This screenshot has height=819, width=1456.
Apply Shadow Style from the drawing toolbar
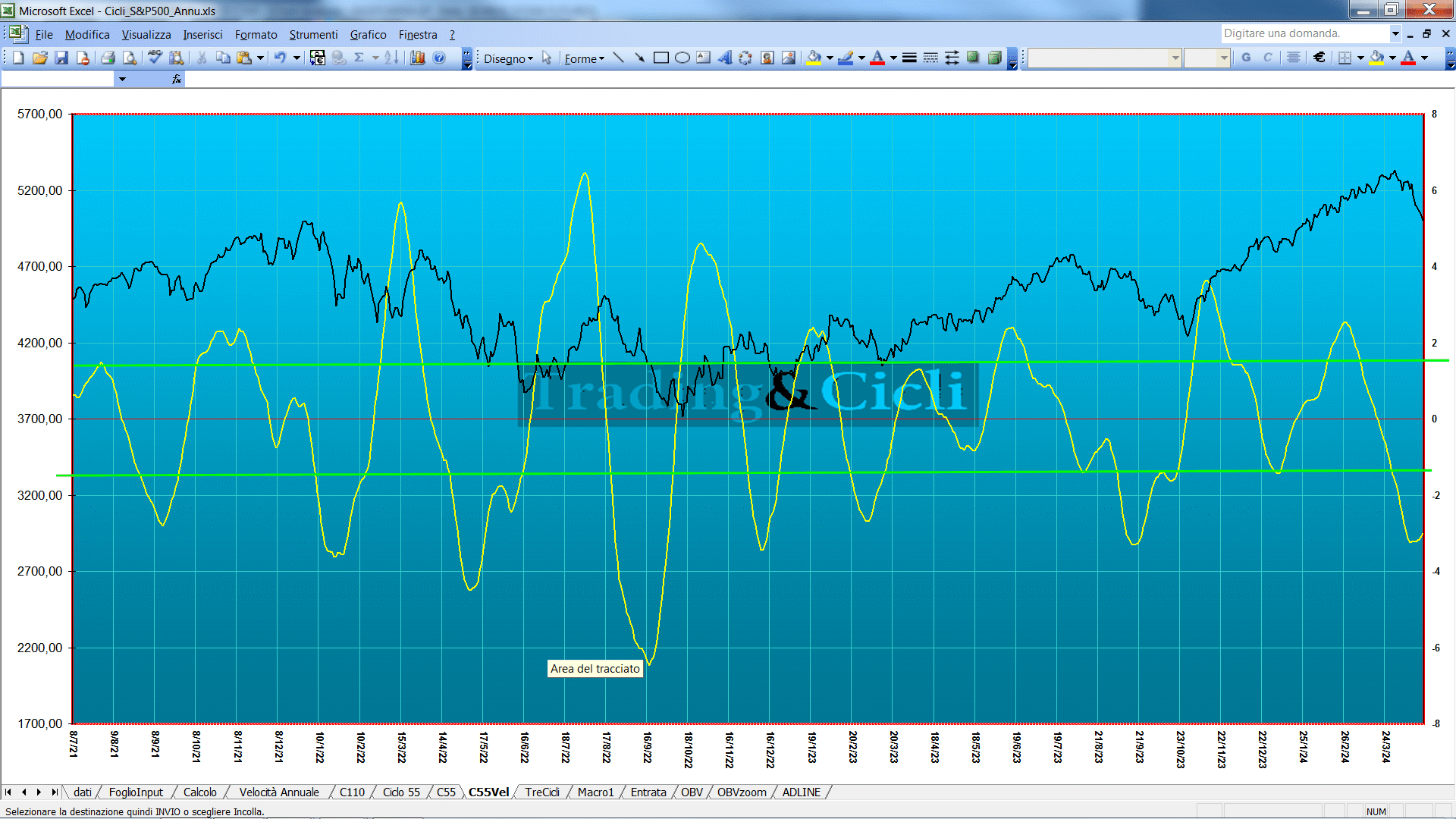coord(973,58)
